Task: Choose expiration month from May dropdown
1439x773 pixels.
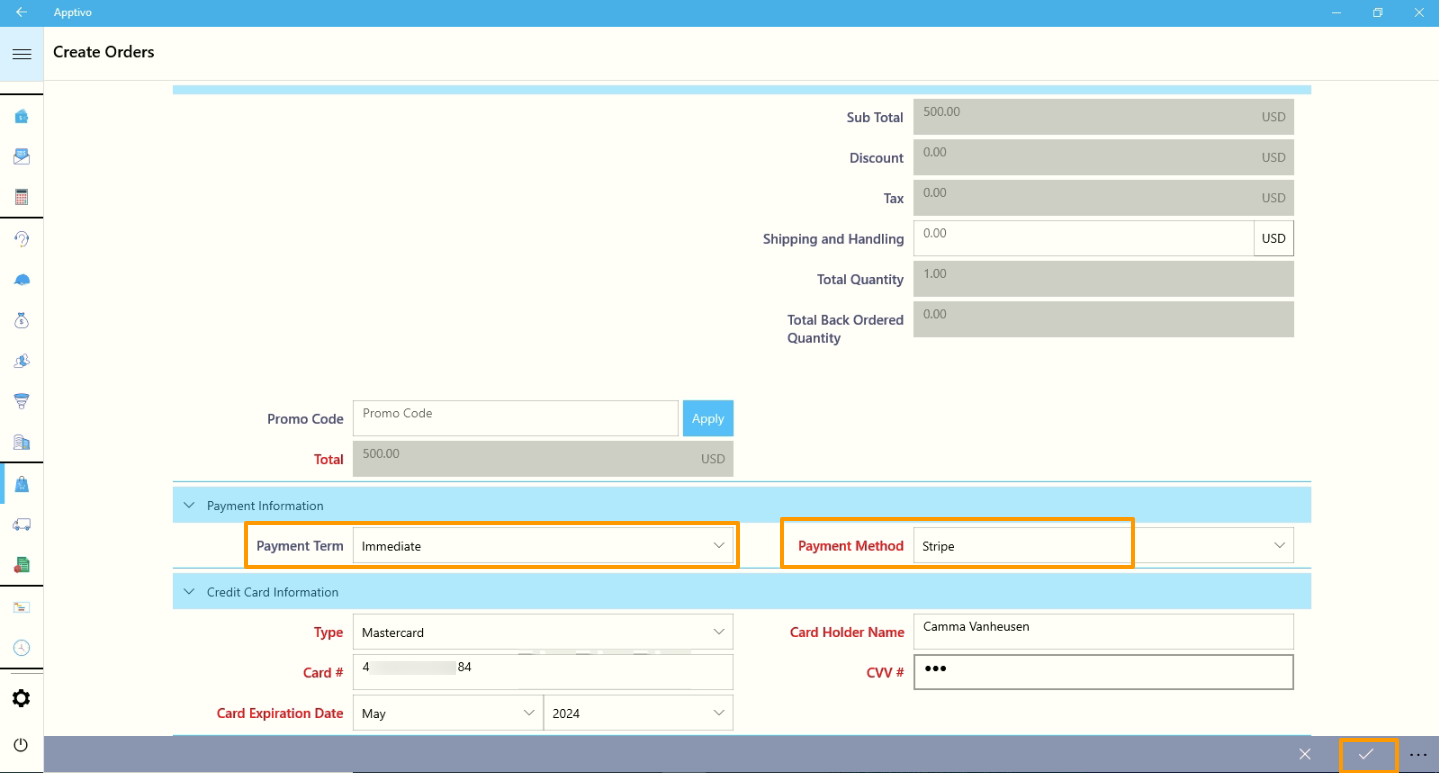Action: (447, 713)
